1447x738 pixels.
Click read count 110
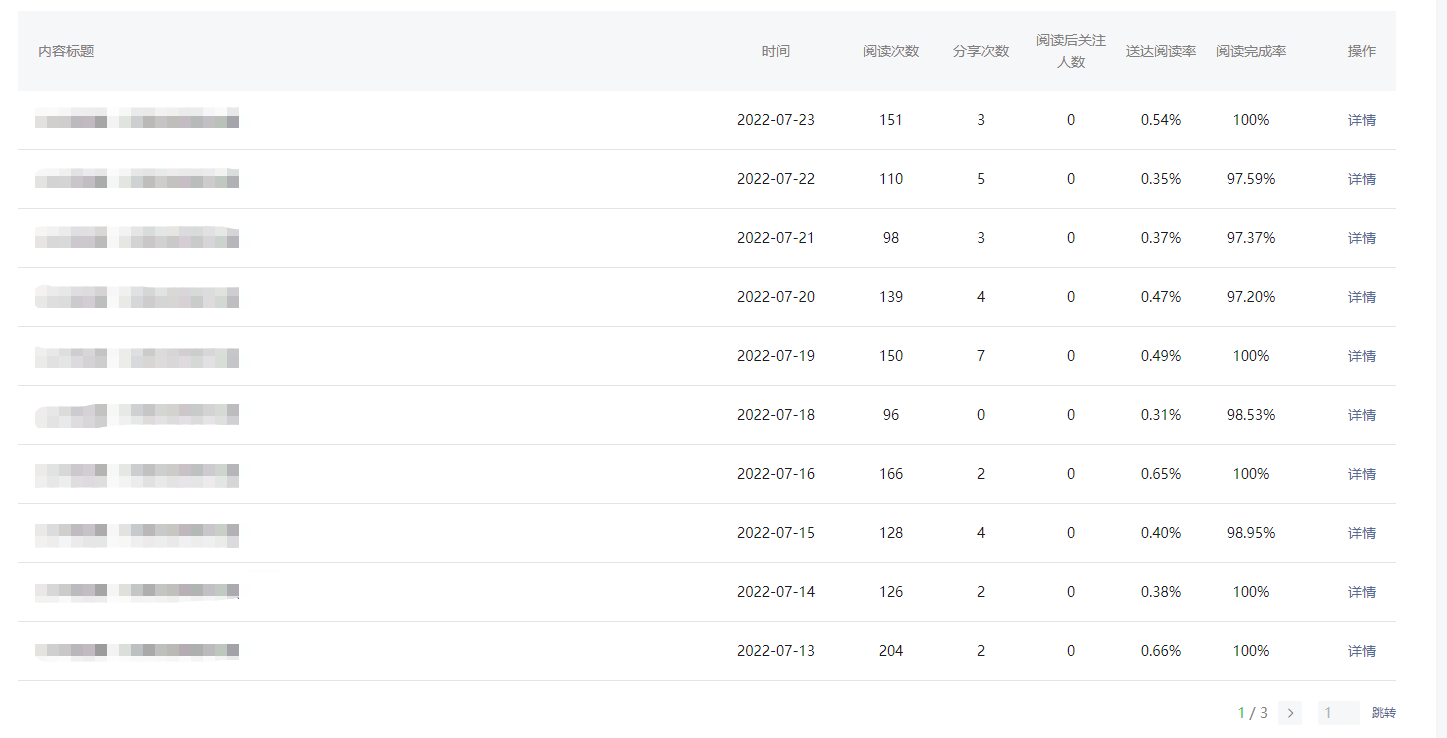click(x=891, y=179)
